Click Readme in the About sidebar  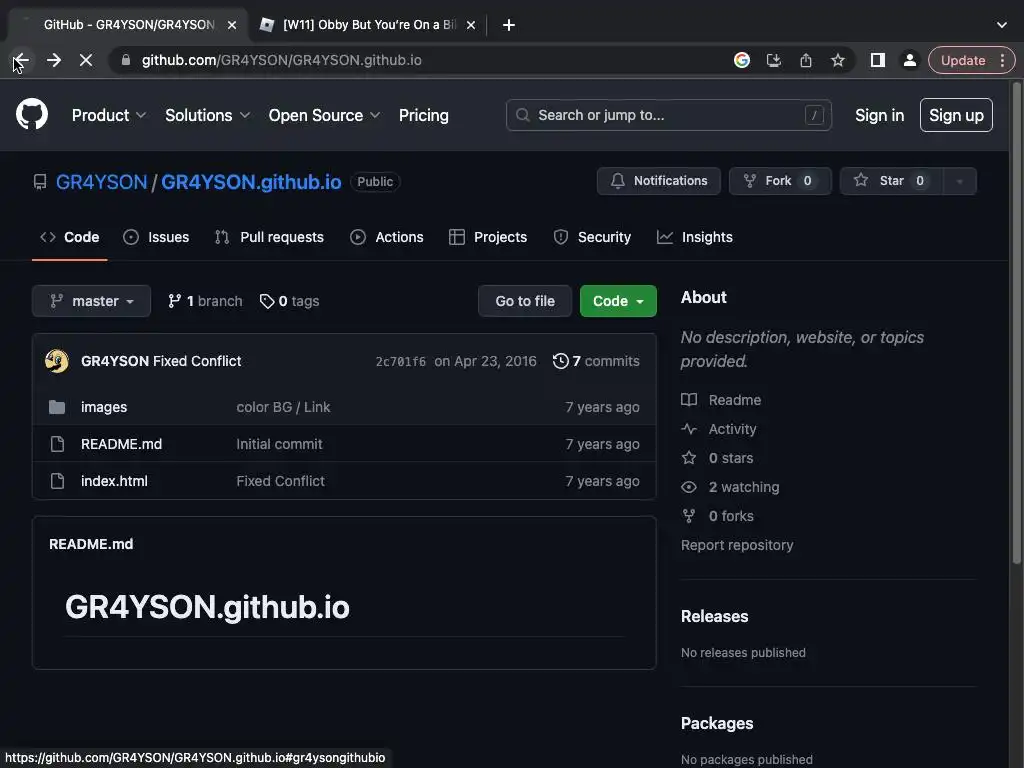(x=722, y=400)
